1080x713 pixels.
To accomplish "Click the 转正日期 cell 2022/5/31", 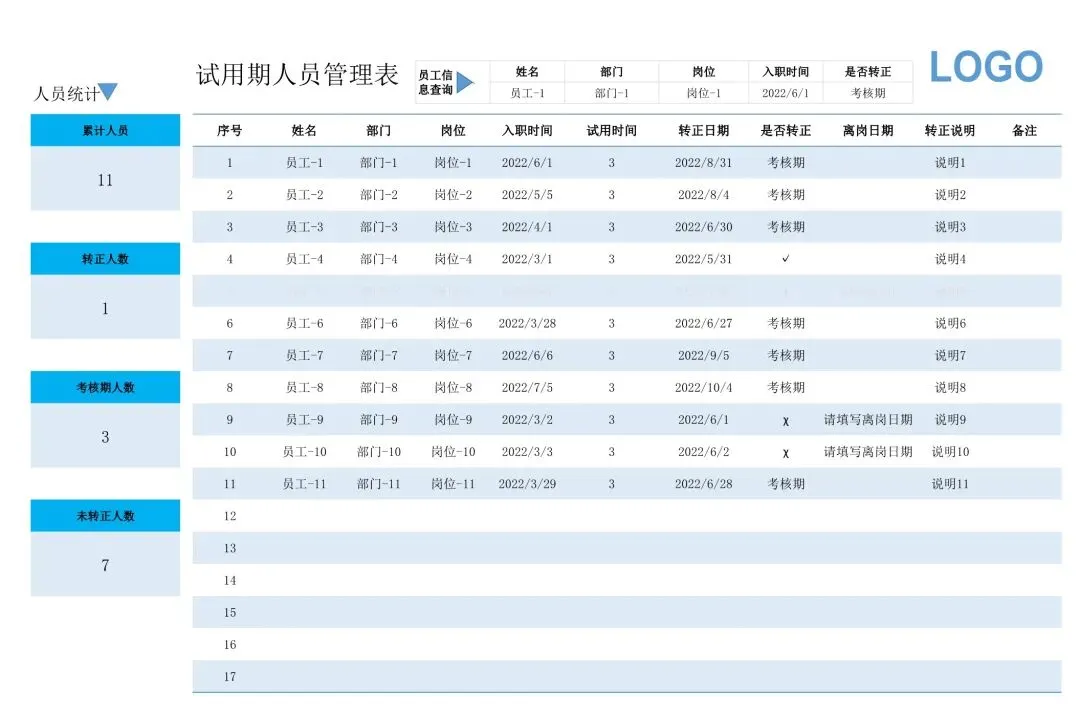I will pyautogui.click(x=703, y=259).
